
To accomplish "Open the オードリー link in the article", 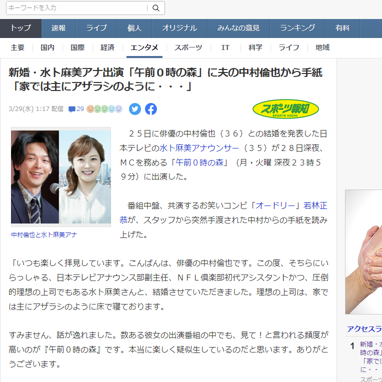I will click(276, 205).
